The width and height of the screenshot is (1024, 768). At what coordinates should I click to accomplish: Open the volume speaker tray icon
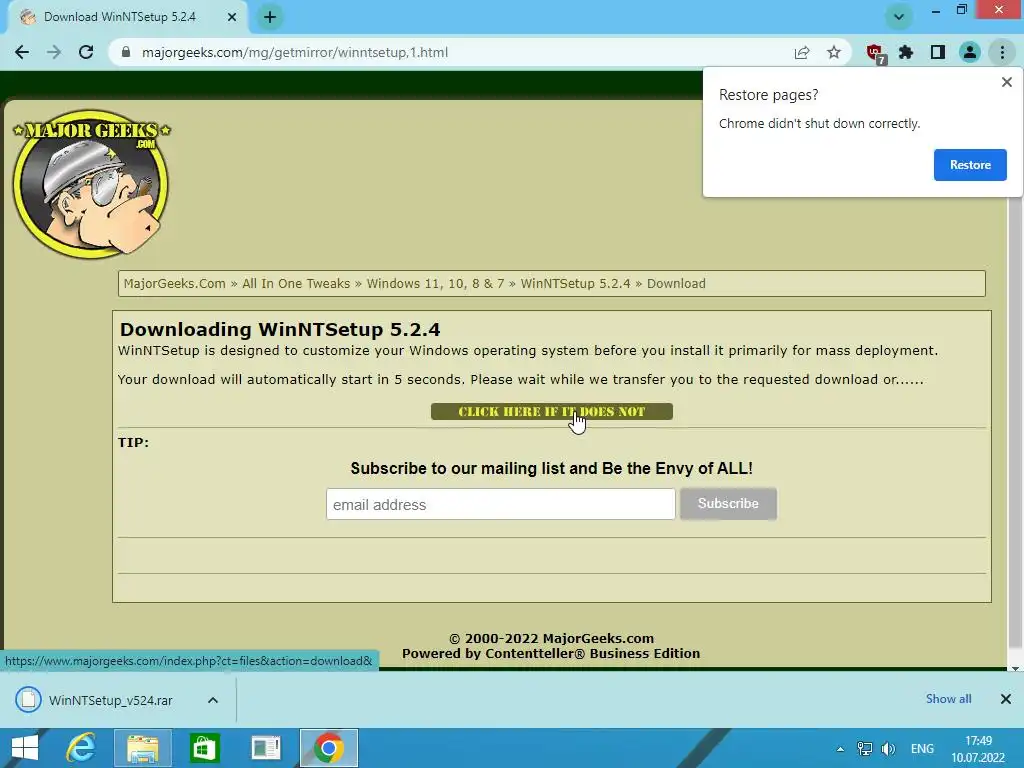point(888,749)
